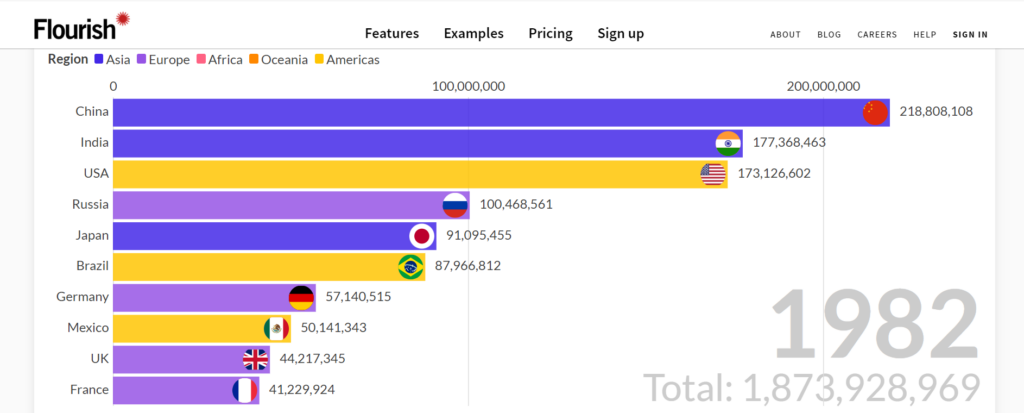Toggle the Europe region legend filter
Image resolution: width=1024 pixels, height=413 pixels.
(x=163, y=59)
